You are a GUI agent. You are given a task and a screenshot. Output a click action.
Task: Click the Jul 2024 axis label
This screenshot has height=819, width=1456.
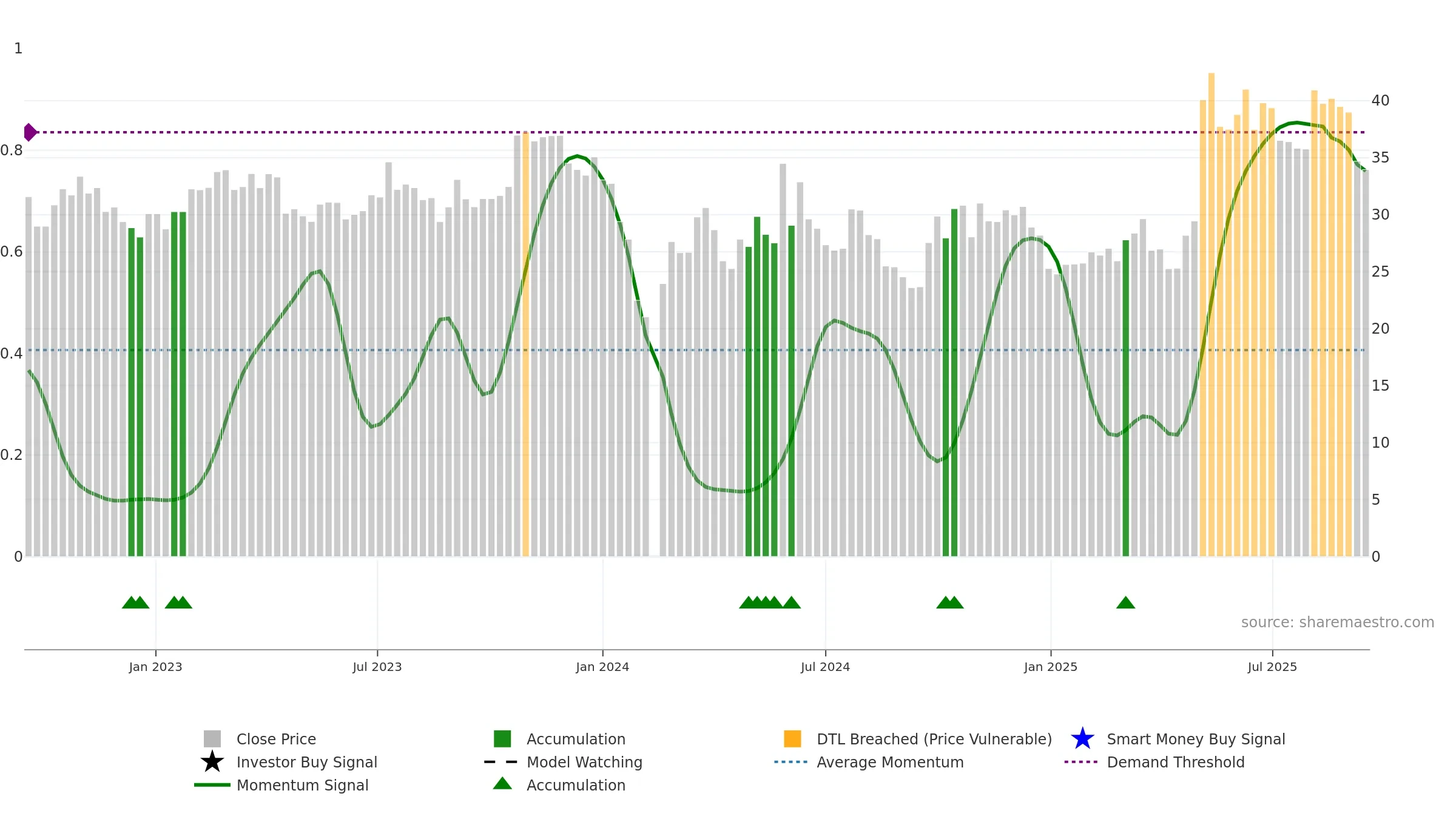pos(825,667)
